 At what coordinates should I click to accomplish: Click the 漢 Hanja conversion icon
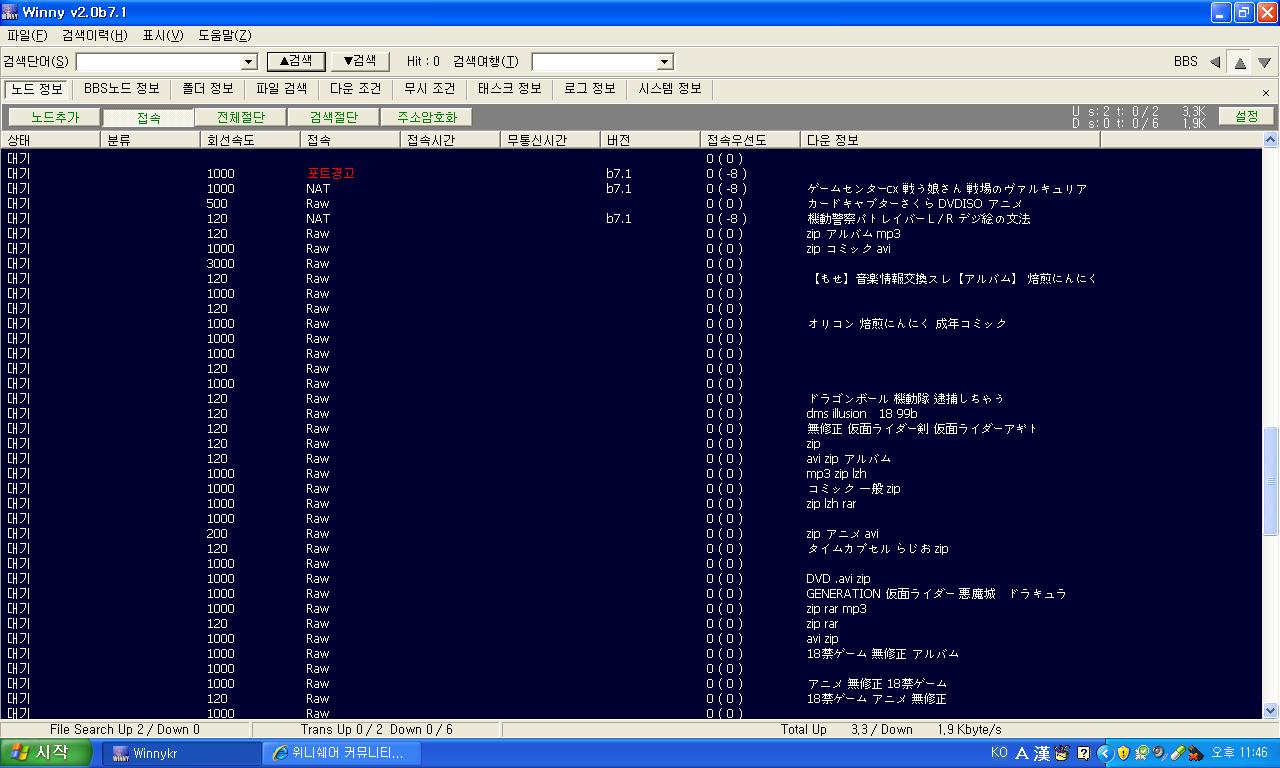(1042, 753)
